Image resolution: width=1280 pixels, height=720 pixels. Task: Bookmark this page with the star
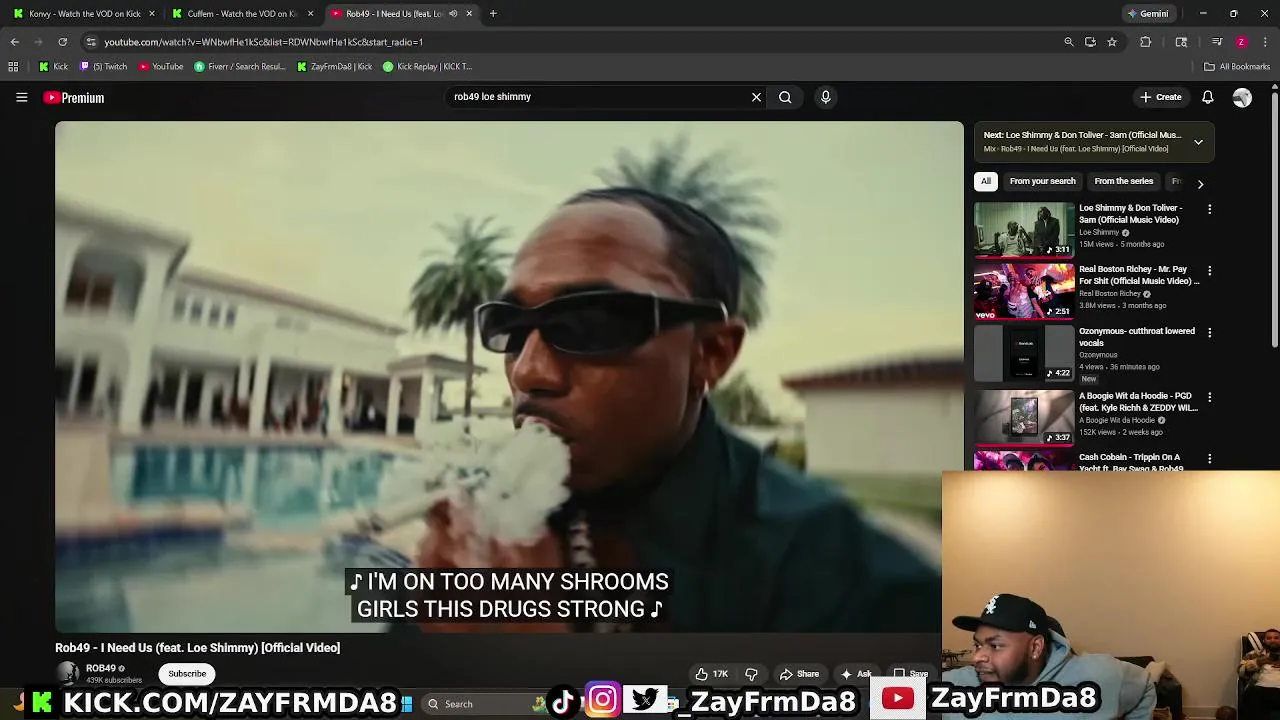pyautogui.click(x=1111, y=42)
